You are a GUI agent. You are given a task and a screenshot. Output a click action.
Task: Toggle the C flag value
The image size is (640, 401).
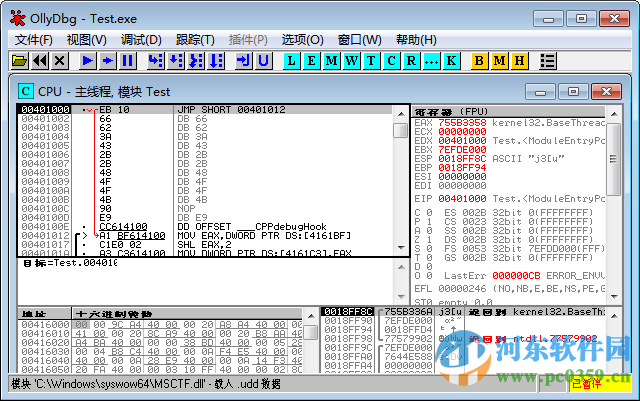coord(429,213)
